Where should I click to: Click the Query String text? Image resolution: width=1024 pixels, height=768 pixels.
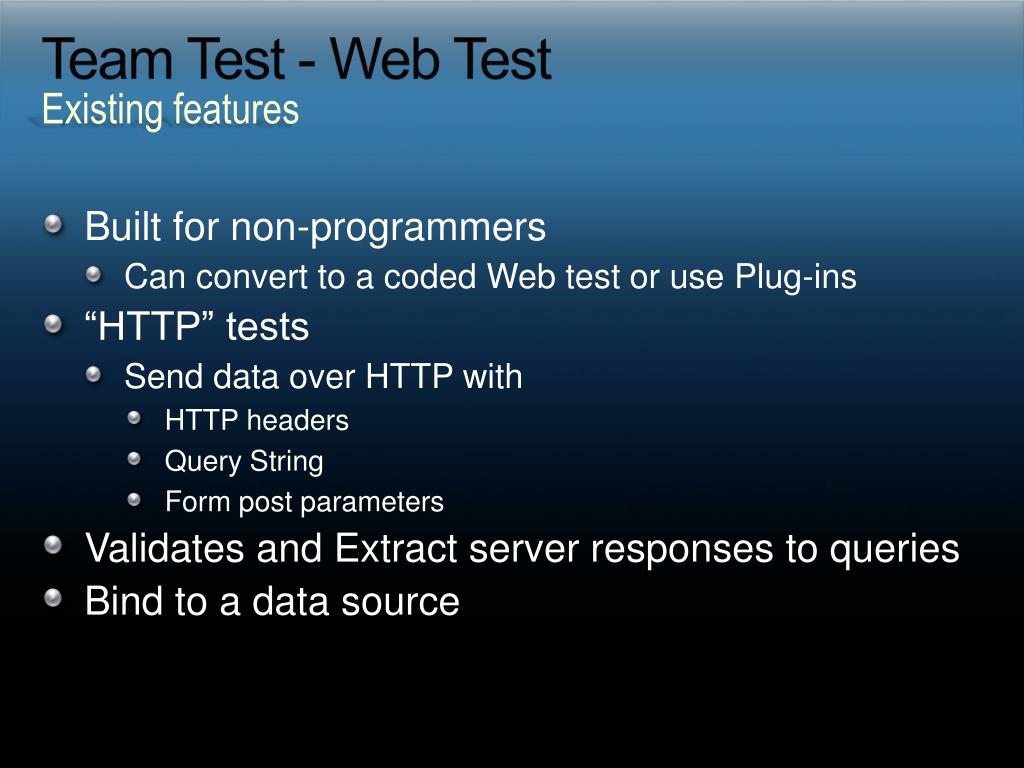tap(244, 462)
